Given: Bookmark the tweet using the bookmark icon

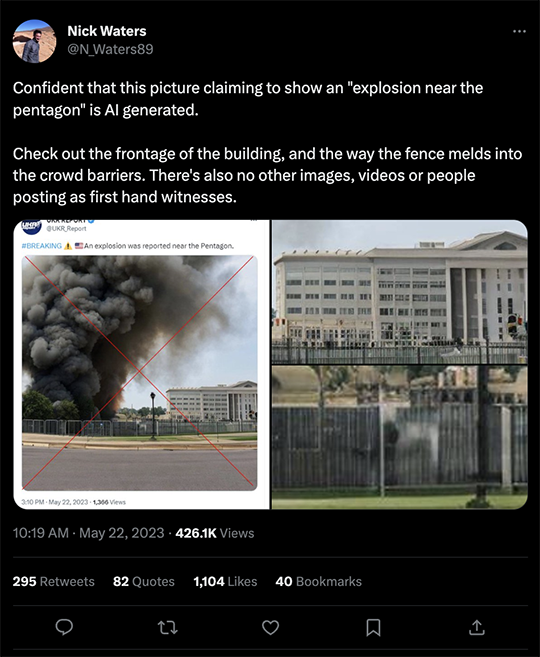Looking at the screenshot, I should tap(373, 627).
